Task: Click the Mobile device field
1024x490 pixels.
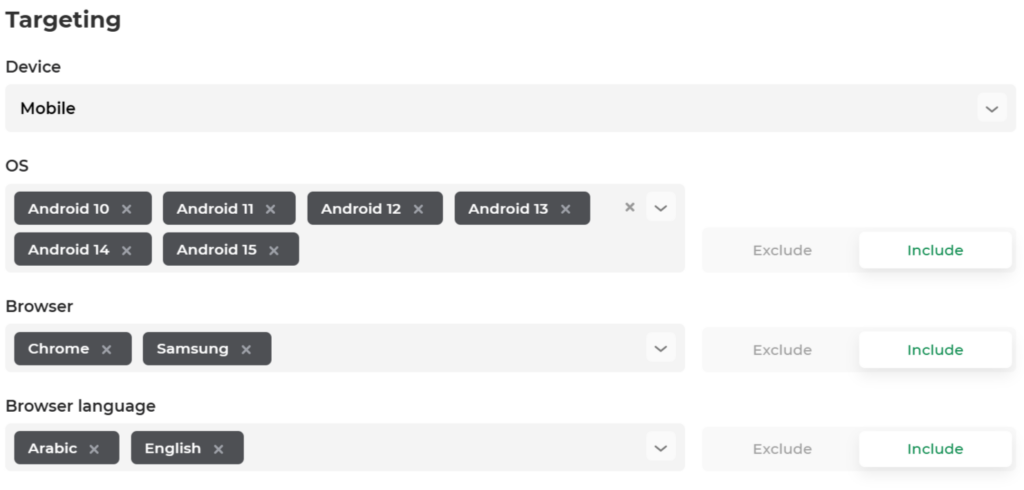Action: pos(511,108)
